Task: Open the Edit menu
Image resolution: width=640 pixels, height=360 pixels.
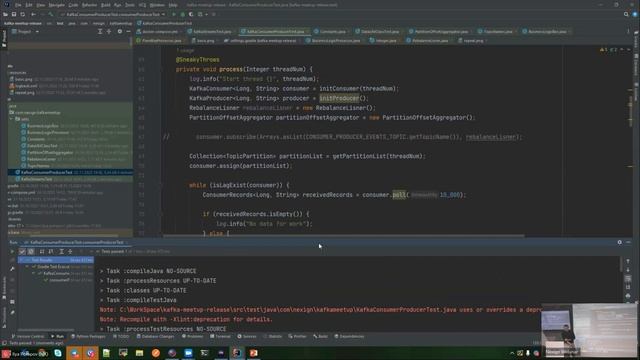Action: click(29, 5)
